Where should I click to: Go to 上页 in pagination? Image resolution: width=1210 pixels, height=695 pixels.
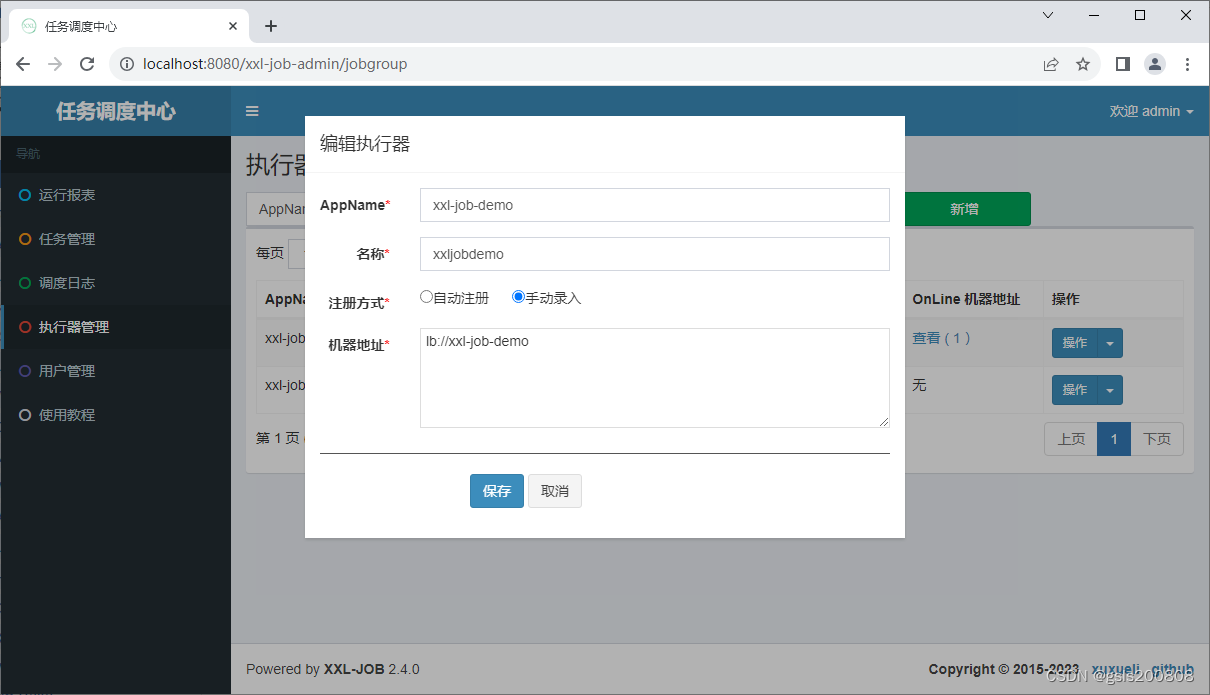1071,439
